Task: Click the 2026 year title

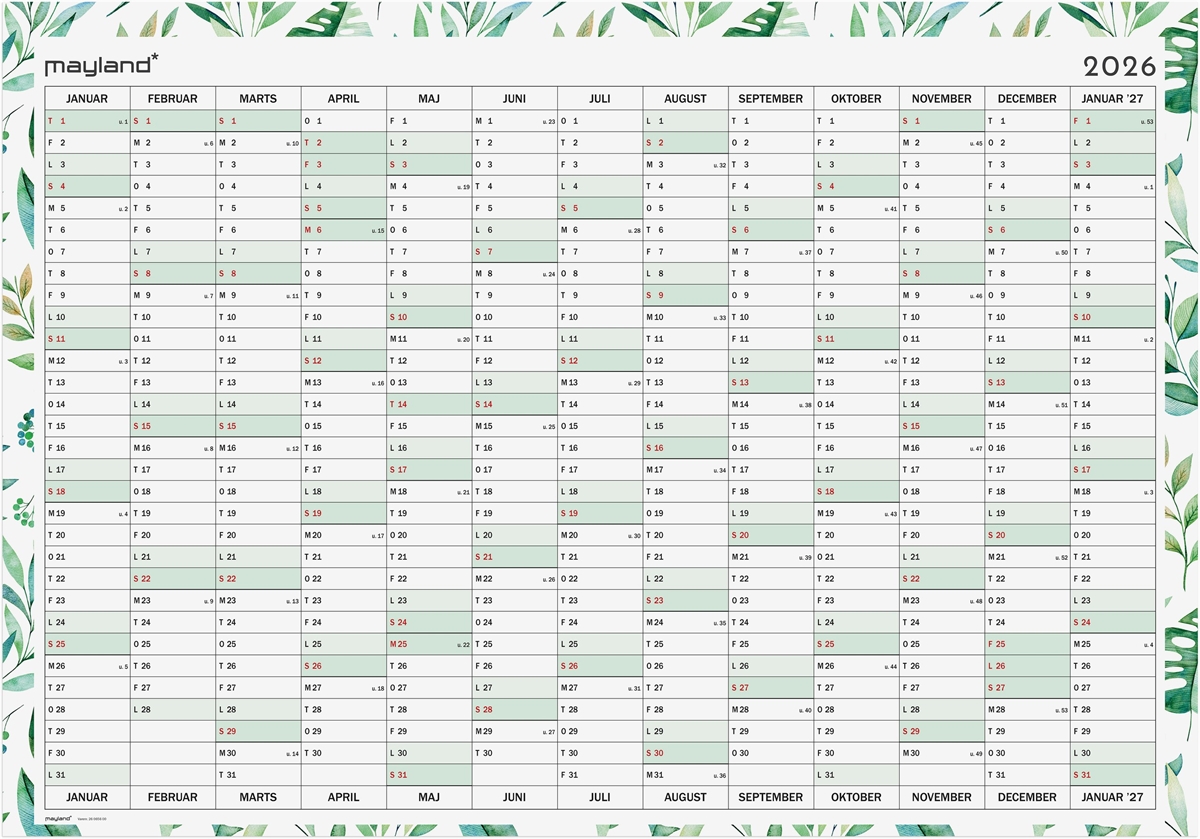Action: pyautogui.click(x=1119, y=67)
